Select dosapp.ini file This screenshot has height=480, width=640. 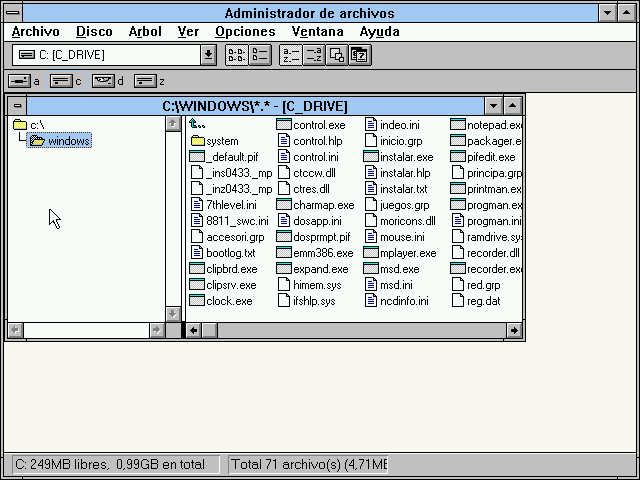pos(310,221)
